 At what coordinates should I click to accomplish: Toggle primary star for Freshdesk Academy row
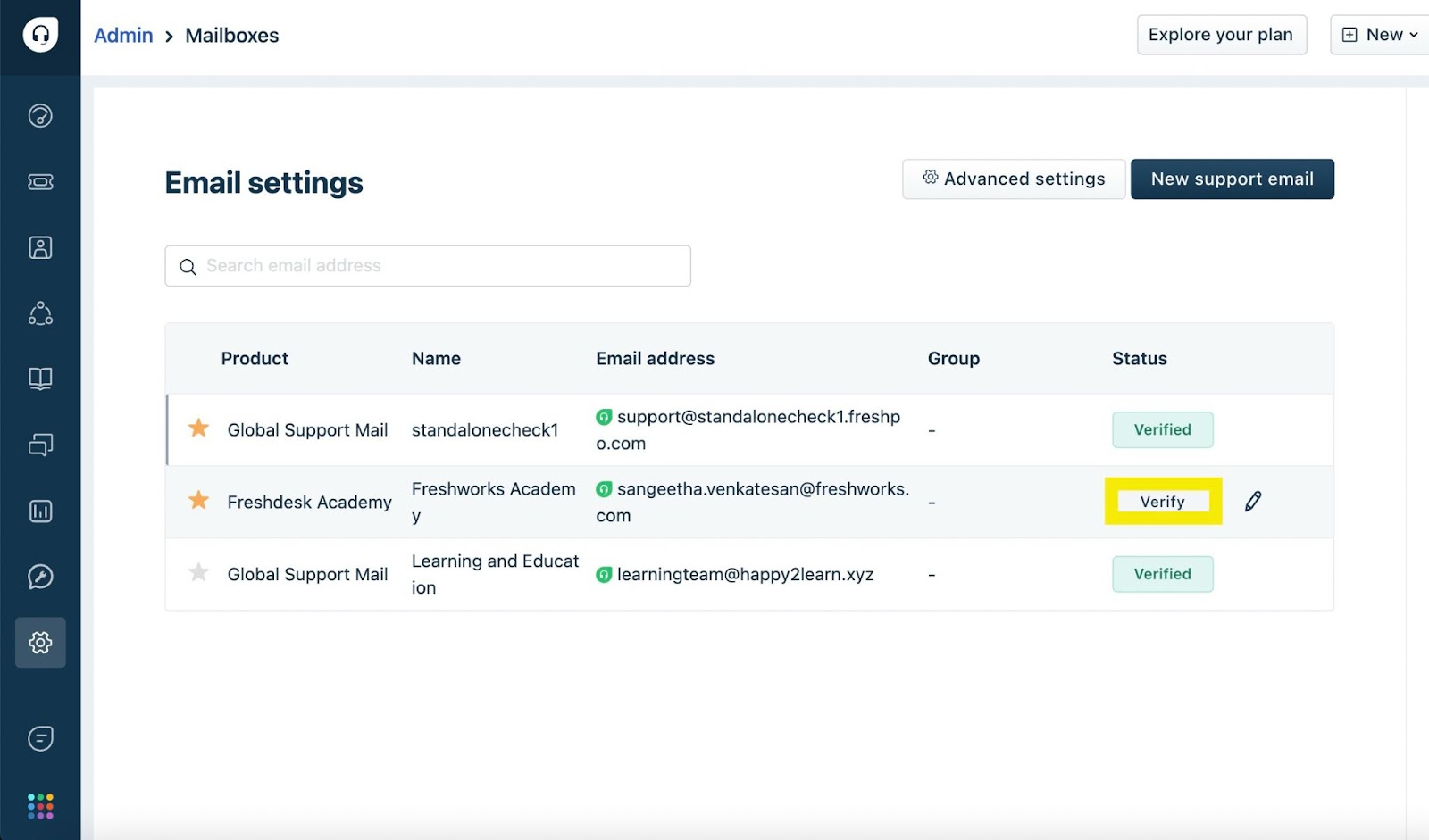pyautogui.click(x=198, y=501)
